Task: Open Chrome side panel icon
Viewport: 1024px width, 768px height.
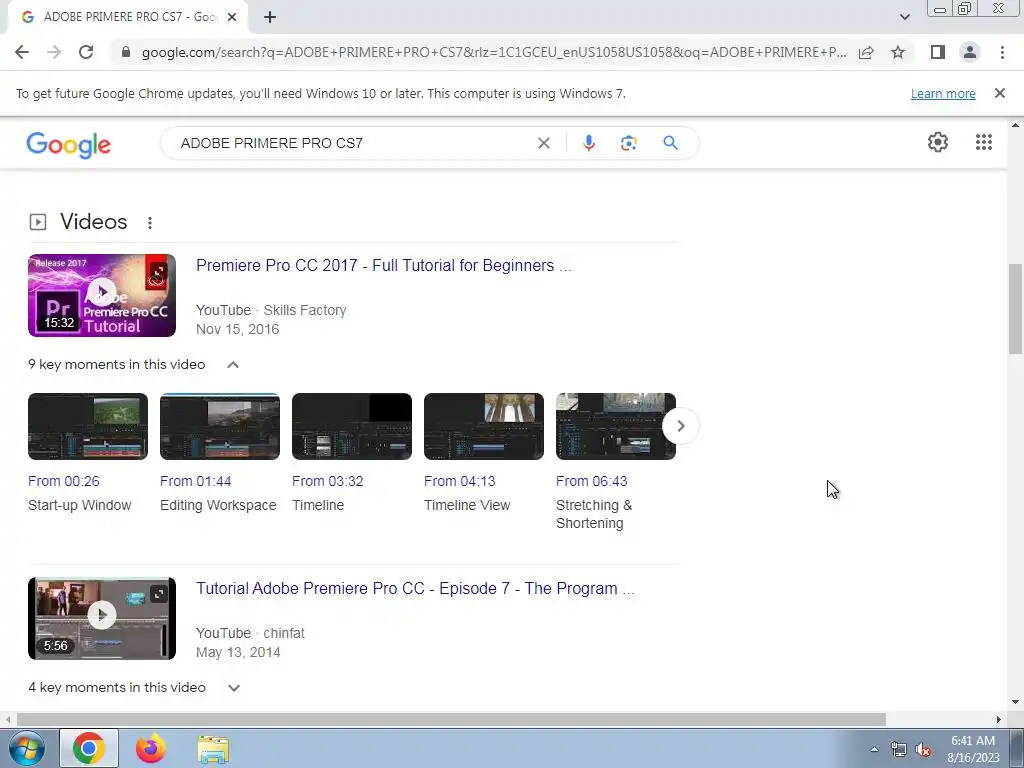Action: (x=938, y=52)
